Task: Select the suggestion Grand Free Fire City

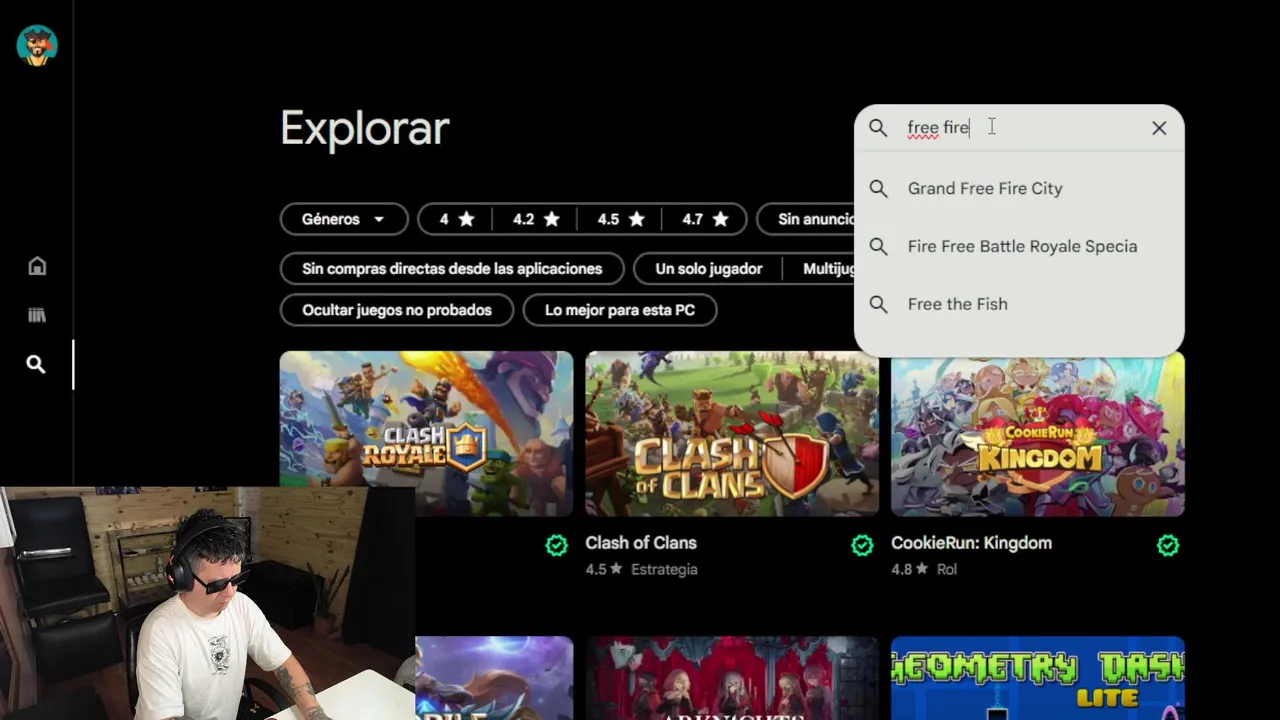Action: pos(1019,188)
